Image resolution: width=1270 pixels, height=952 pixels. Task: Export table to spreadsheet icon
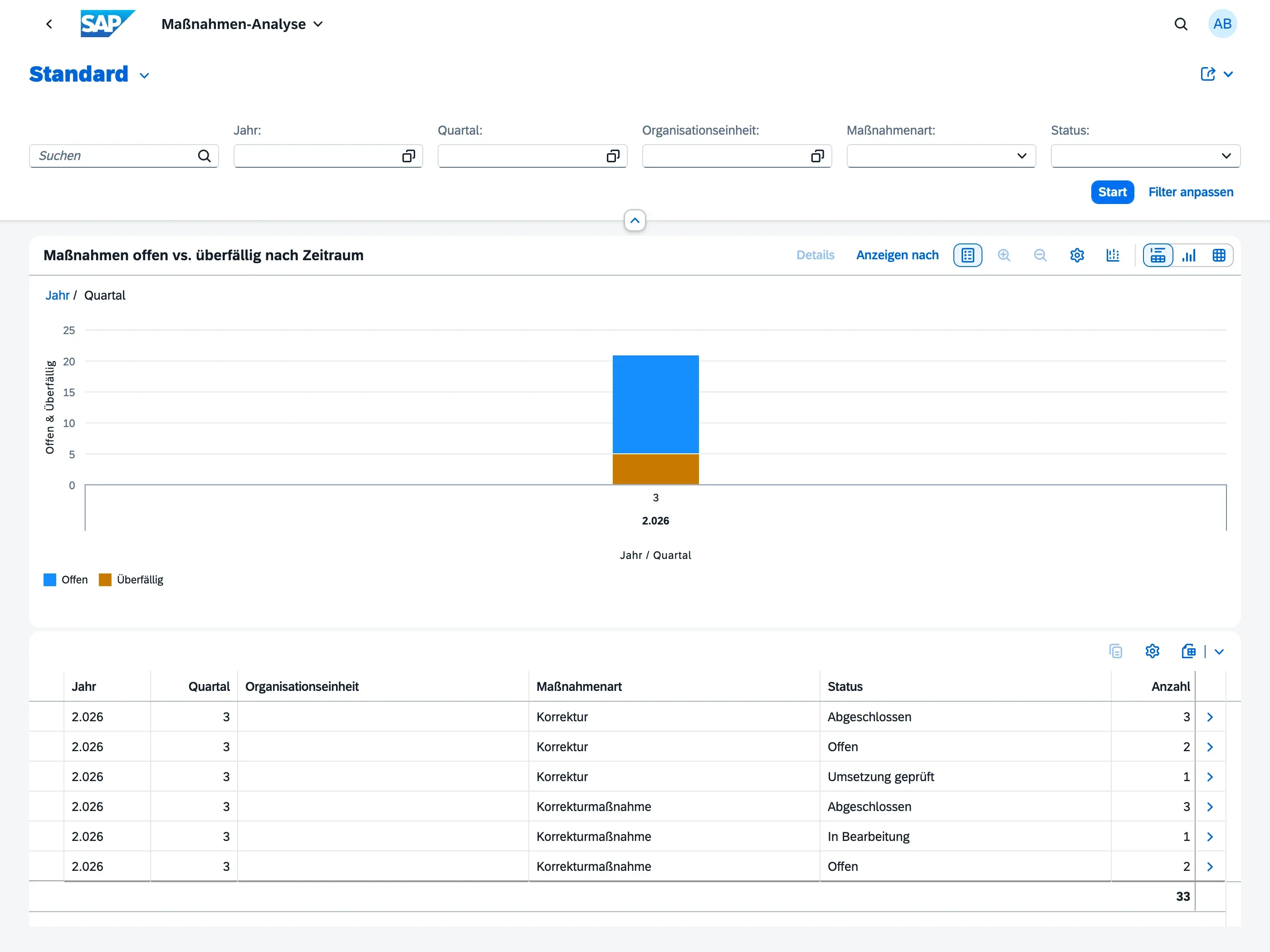(1188, 651)
